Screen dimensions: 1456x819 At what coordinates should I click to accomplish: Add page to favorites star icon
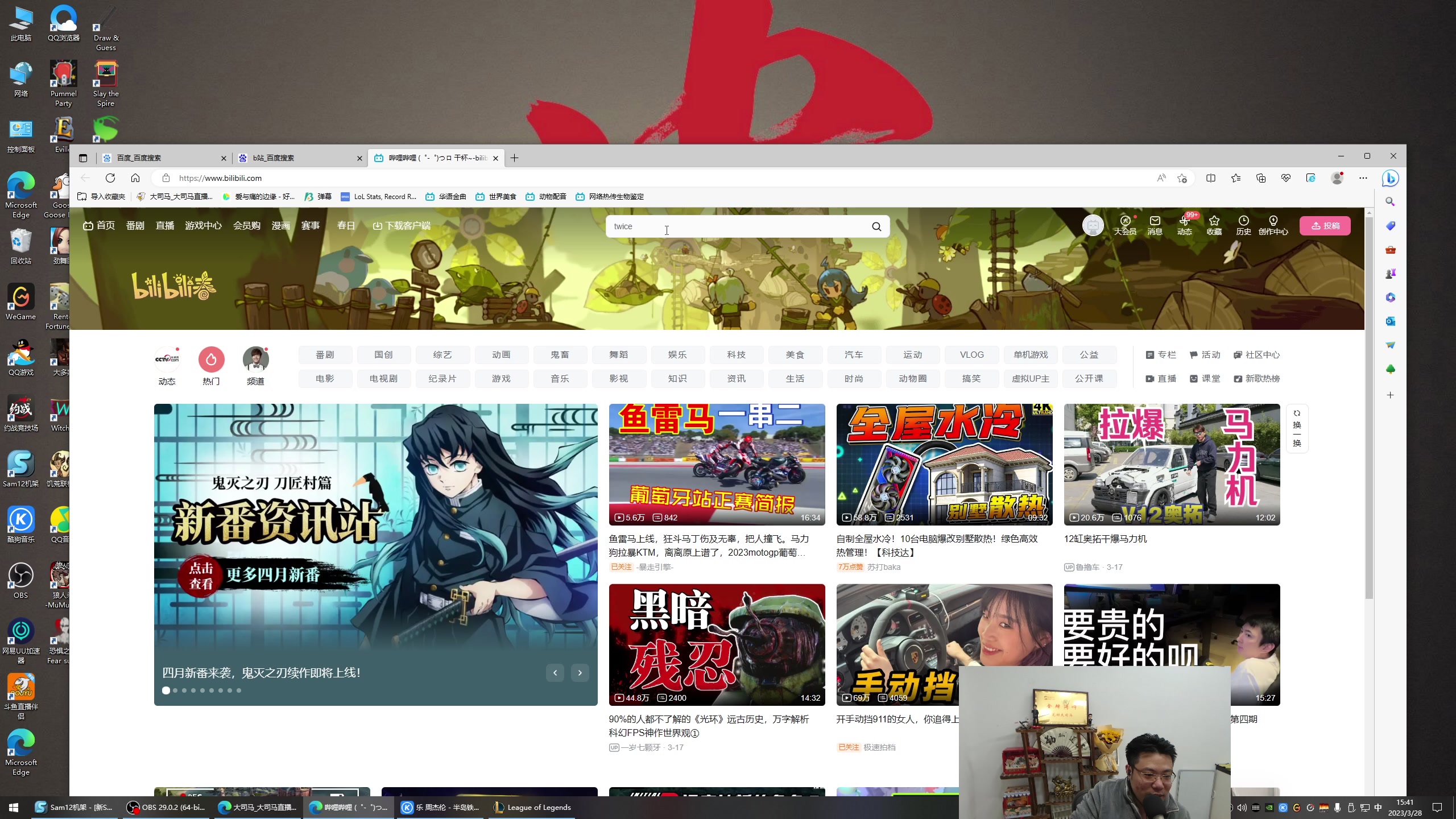click(x=1182, y=178)
